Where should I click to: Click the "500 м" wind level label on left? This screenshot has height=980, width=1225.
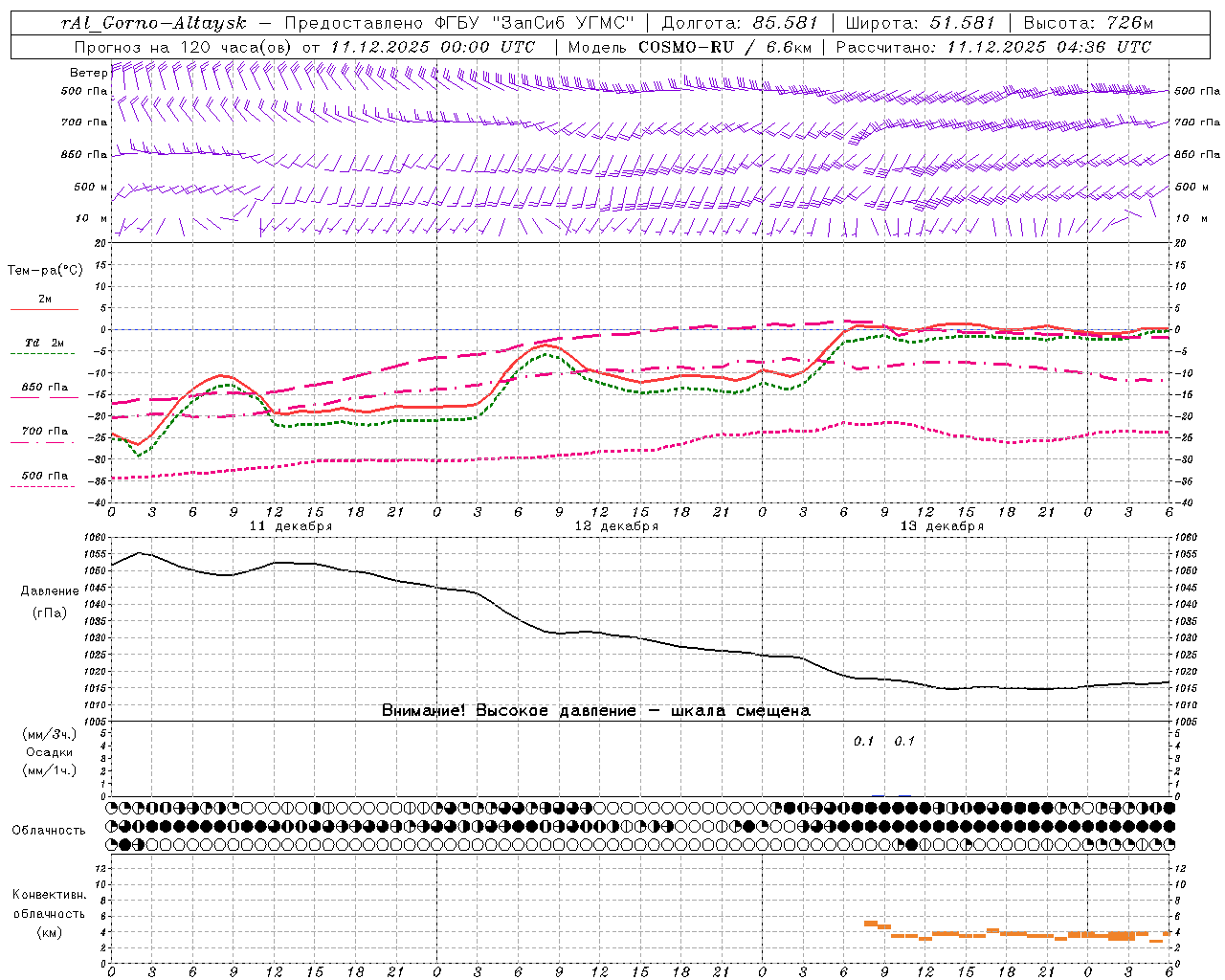click(90, 187)
